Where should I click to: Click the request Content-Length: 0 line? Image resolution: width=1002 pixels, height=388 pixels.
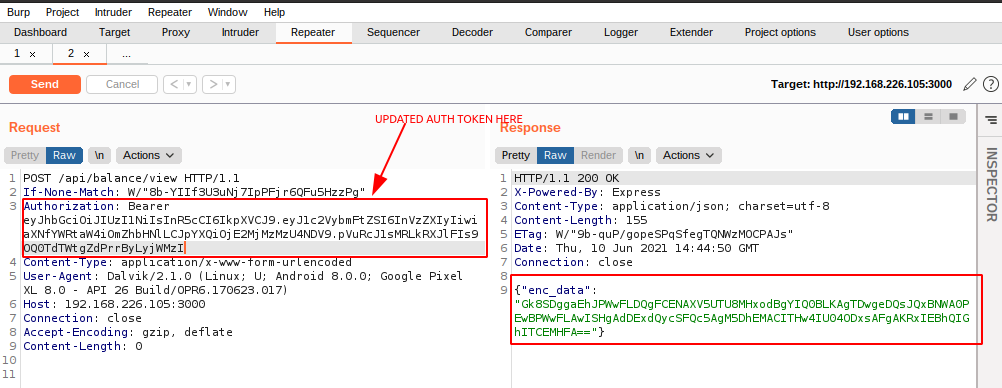coord(82,346)
